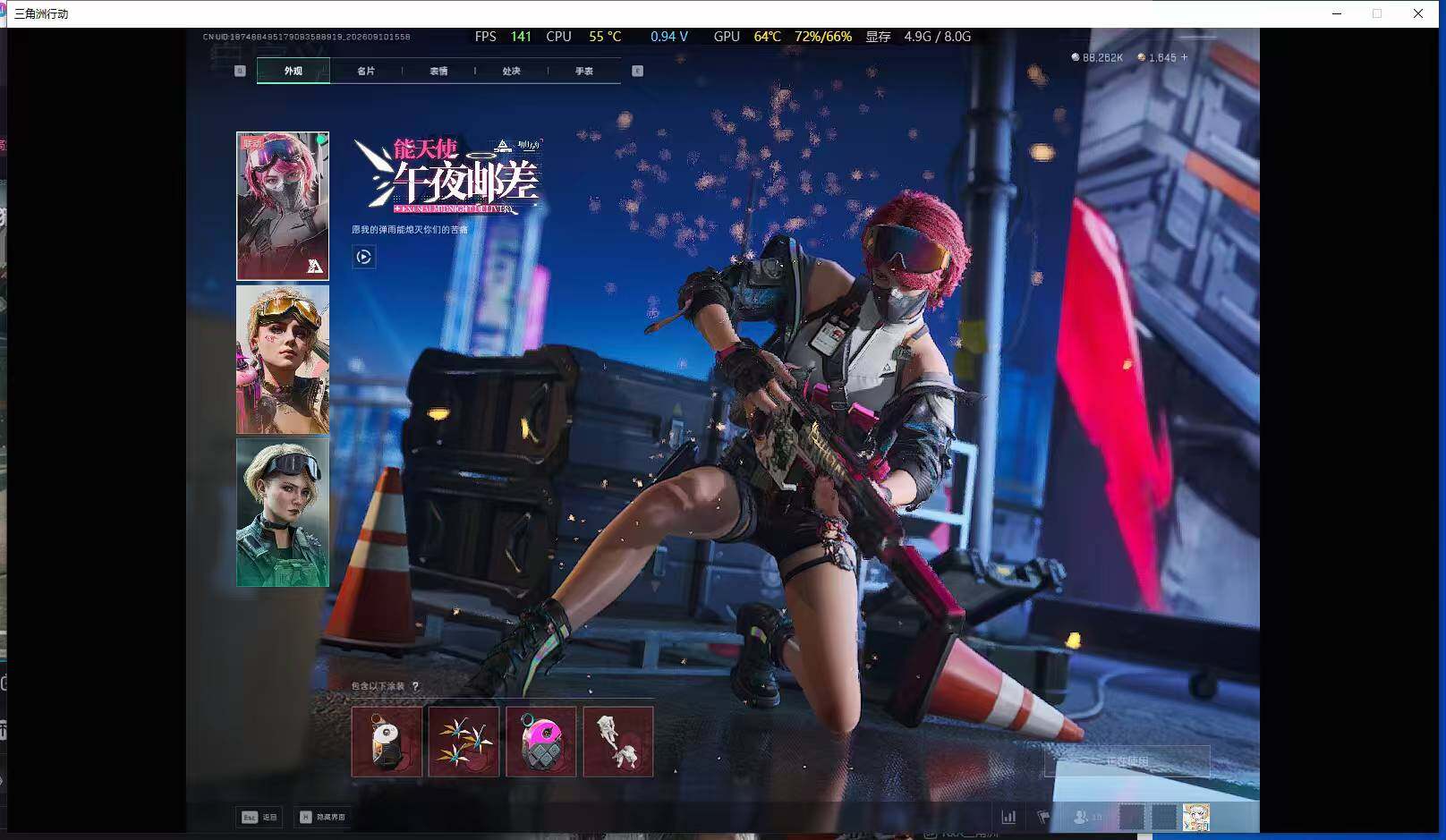Viewport: 1446px width, 840px height.
Task: Open the 名片 tab
Action: (366, 71)
